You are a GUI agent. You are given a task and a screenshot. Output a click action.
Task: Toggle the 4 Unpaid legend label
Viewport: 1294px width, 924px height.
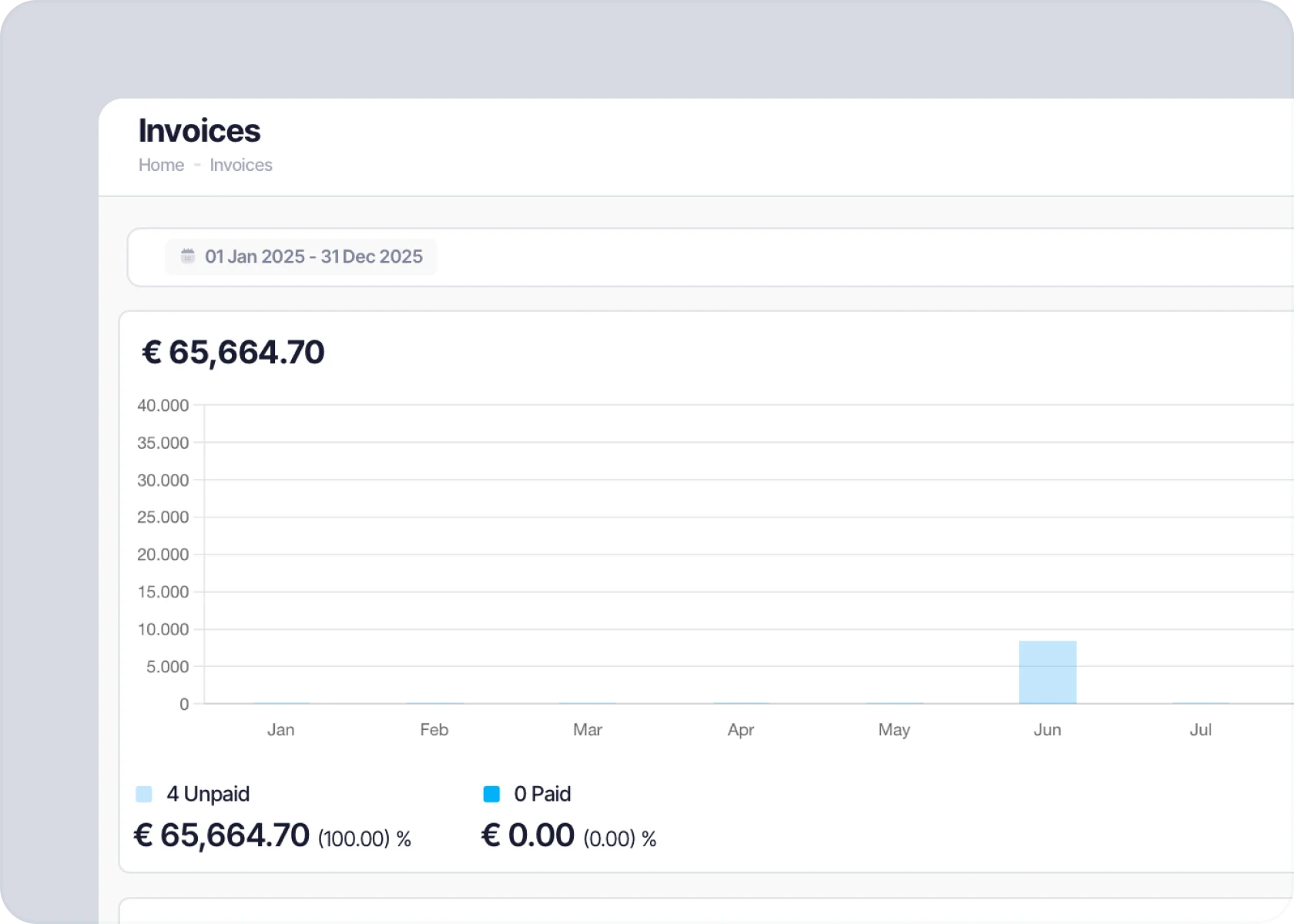(x=208, y=794)
